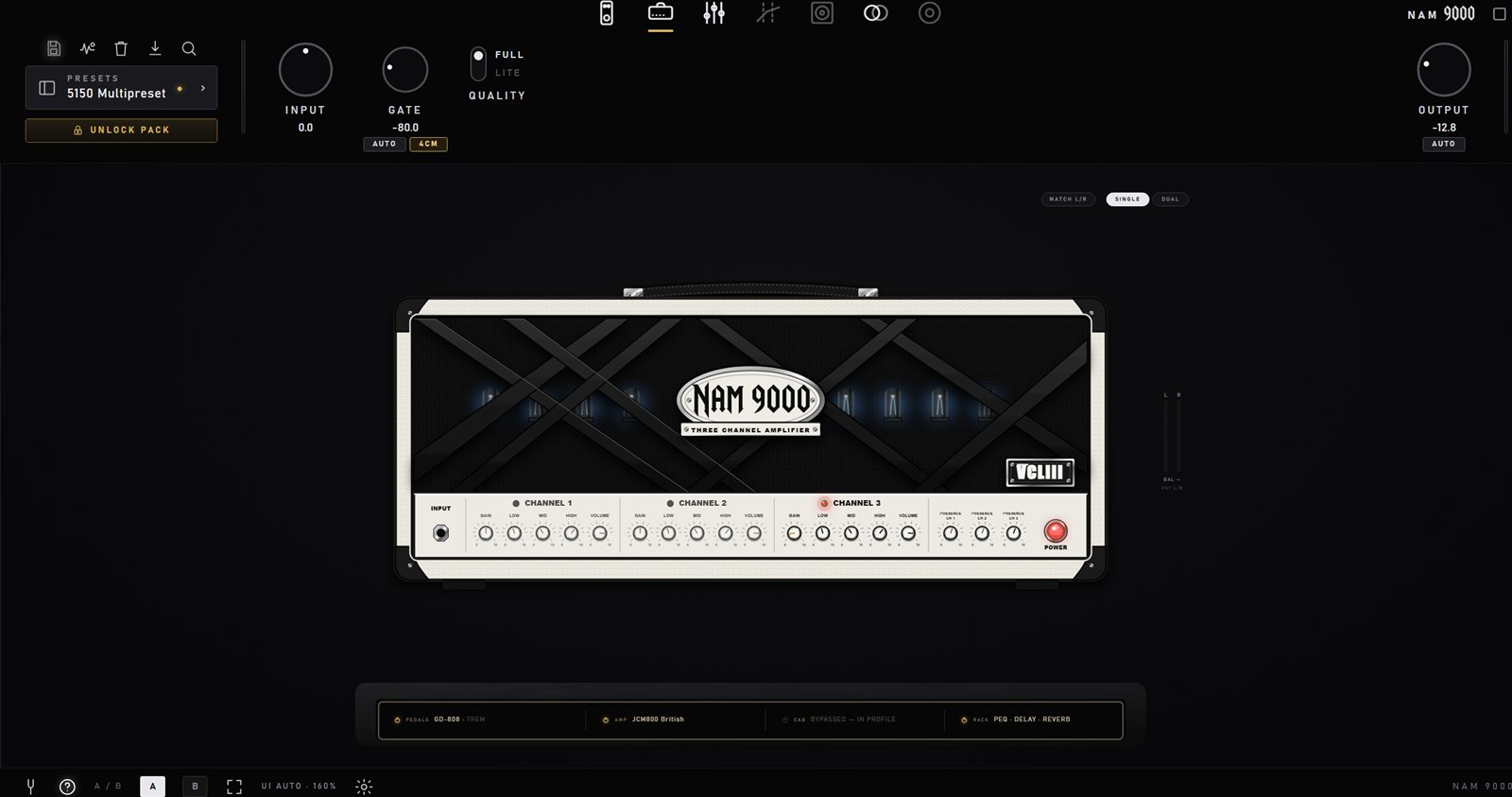Viewport: 1512px width, 797px height.
Task: Open the EQ faders section icon
Action: 713,13
